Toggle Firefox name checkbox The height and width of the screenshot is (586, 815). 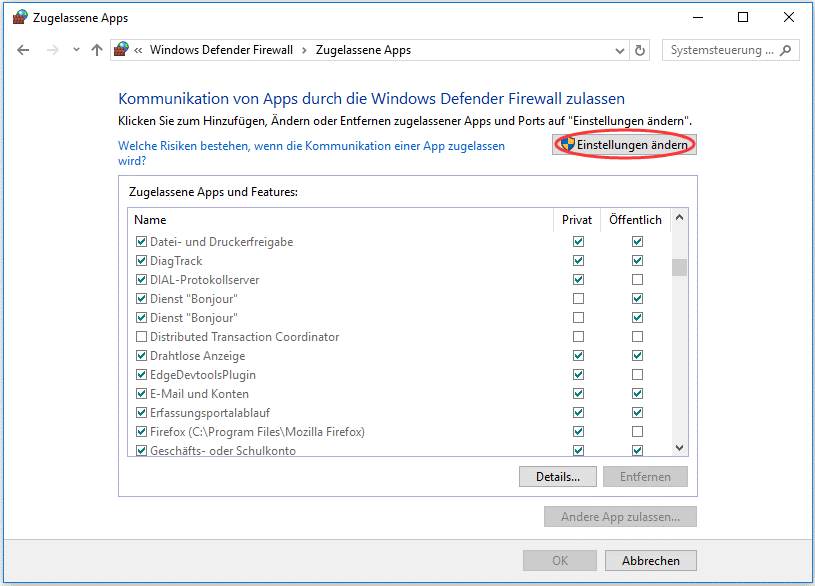141,432
